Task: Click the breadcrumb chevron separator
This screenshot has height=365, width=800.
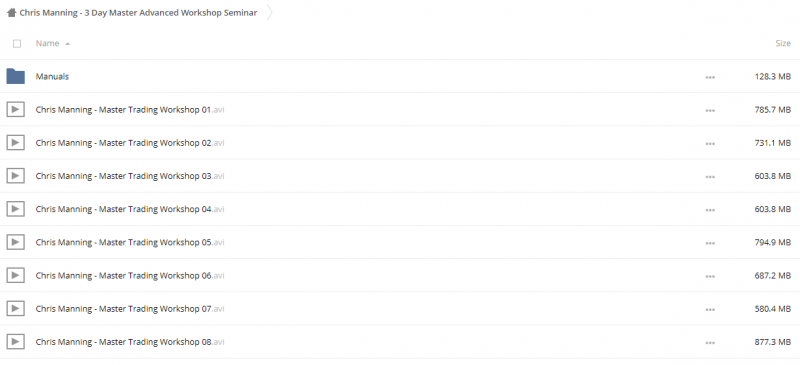Action: 269,13
